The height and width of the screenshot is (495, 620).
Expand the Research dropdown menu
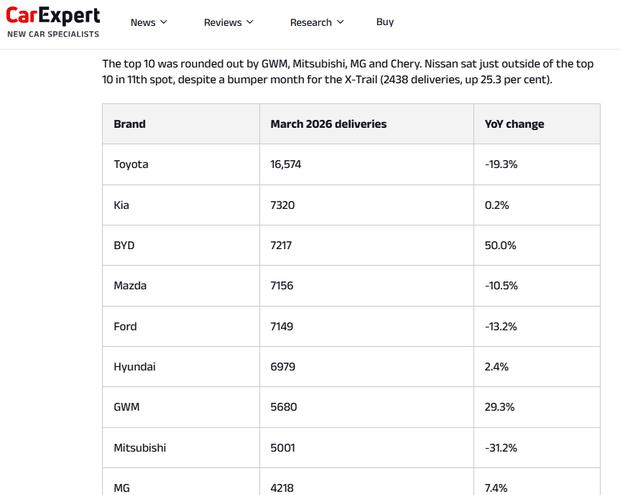coord(316,22)
